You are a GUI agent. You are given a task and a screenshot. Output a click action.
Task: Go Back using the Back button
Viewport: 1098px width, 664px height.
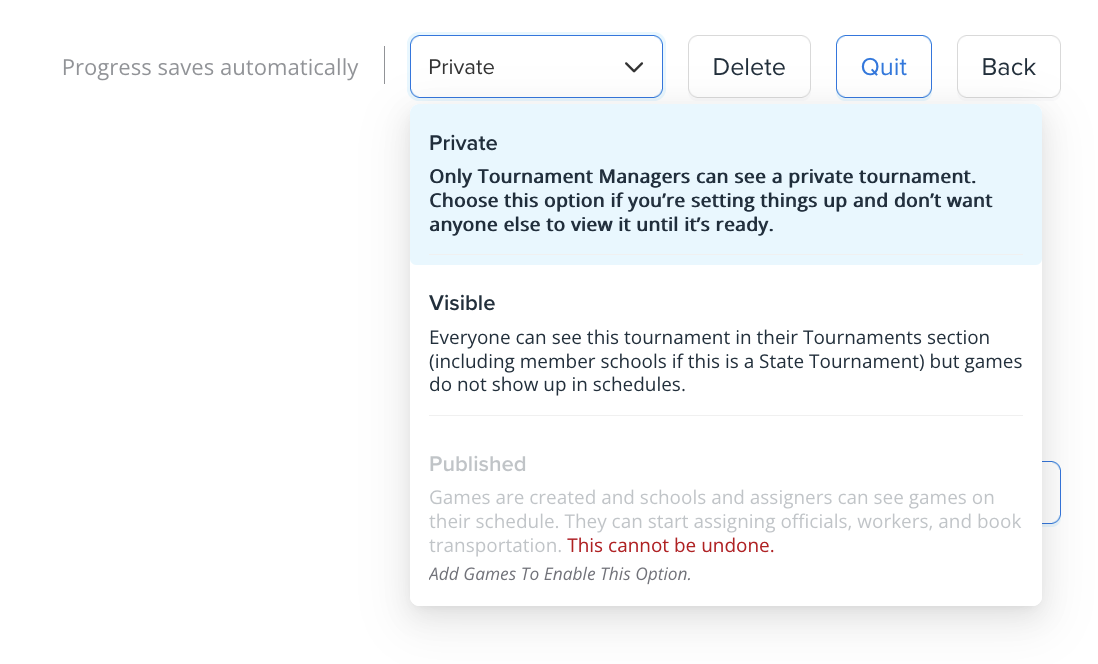point(1008,67)
